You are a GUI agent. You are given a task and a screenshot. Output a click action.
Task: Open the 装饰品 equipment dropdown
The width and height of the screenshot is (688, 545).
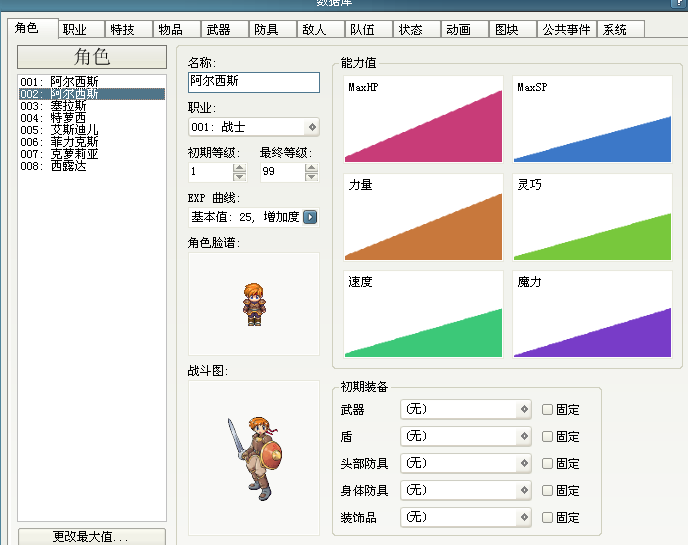(x=466, y=517)
